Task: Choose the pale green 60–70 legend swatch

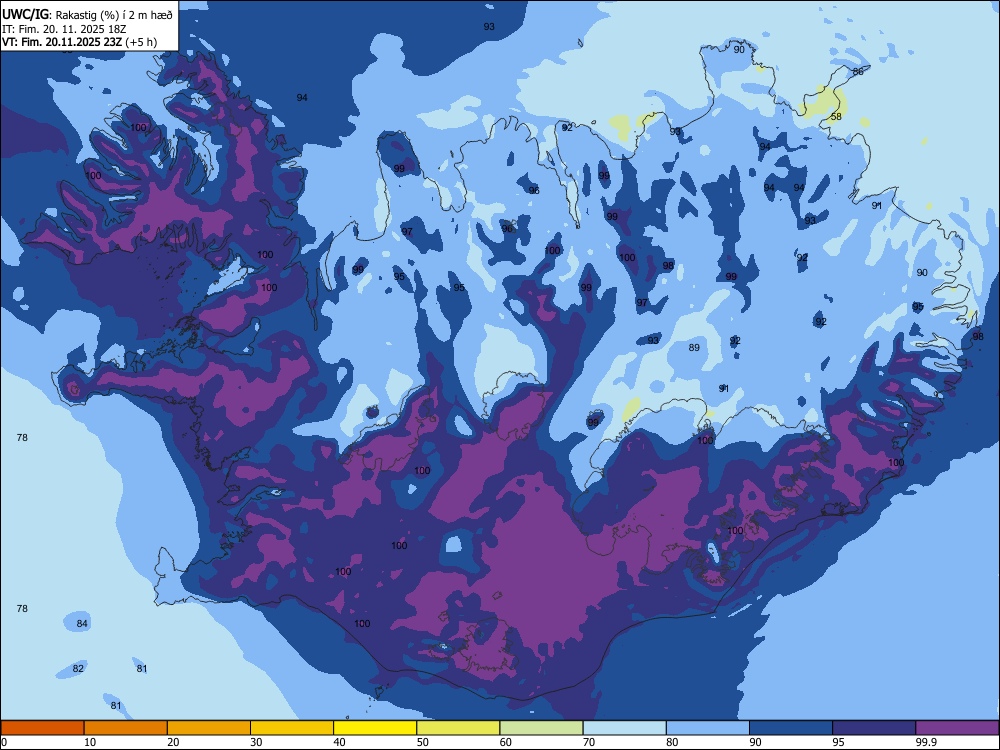Action: [541, 728]
